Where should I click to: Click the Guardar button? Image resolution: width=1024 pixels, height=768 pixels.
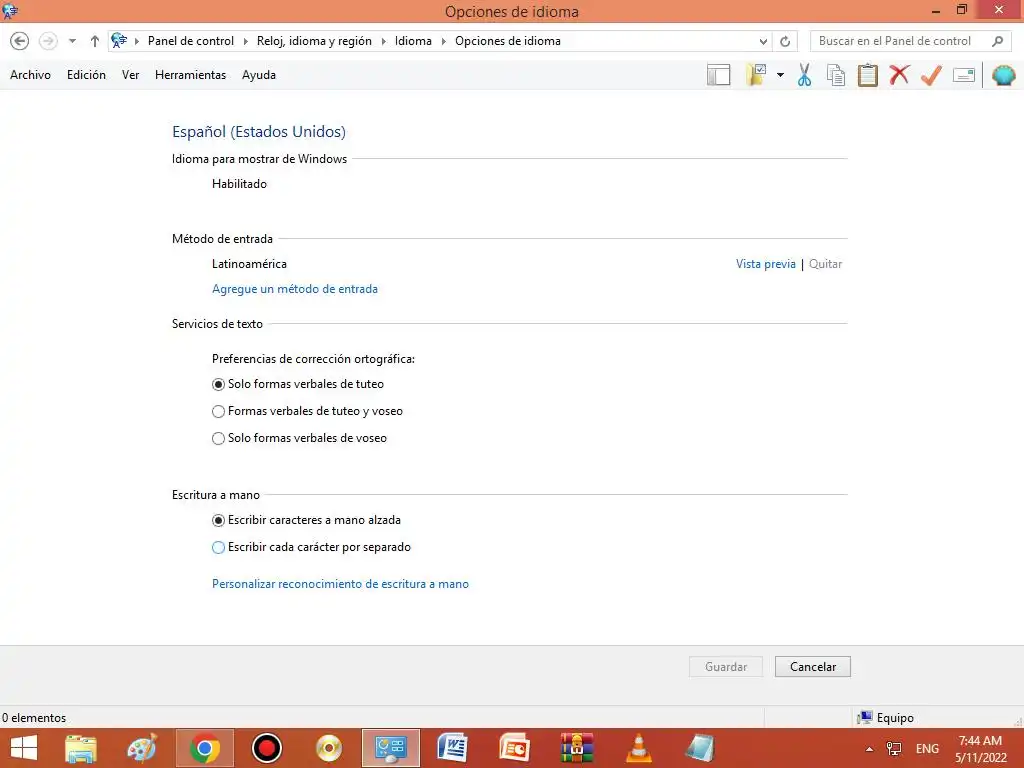(726, 667)
